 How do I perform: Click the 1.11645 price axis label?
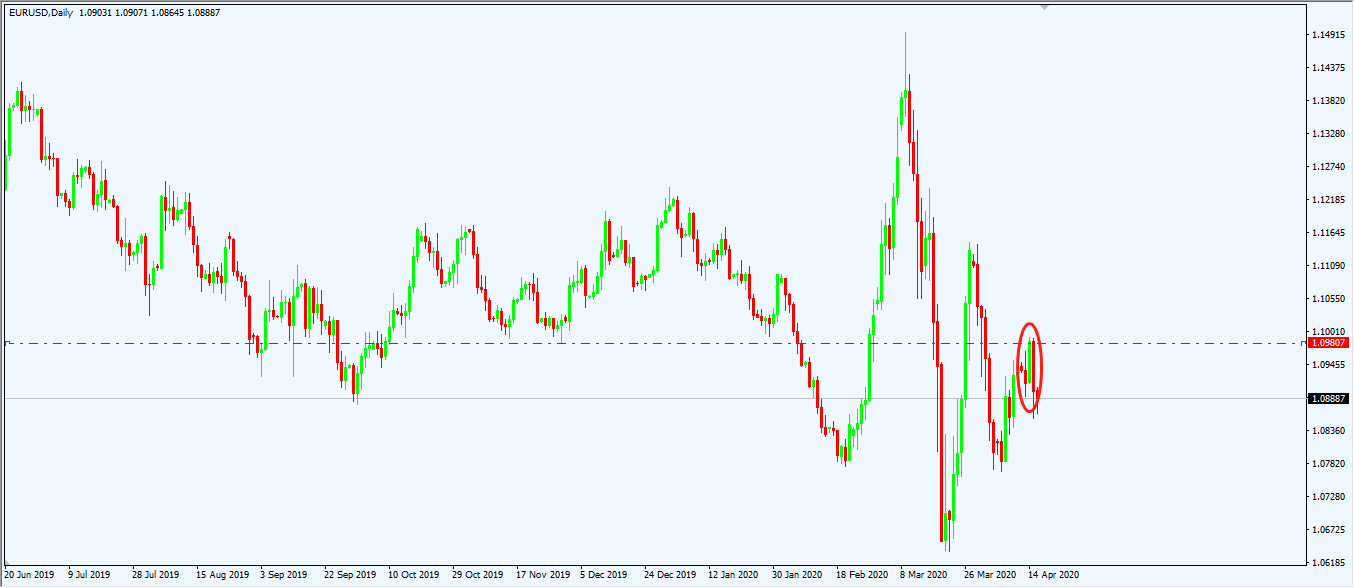pyautogui.click(x=1327, y=233)
